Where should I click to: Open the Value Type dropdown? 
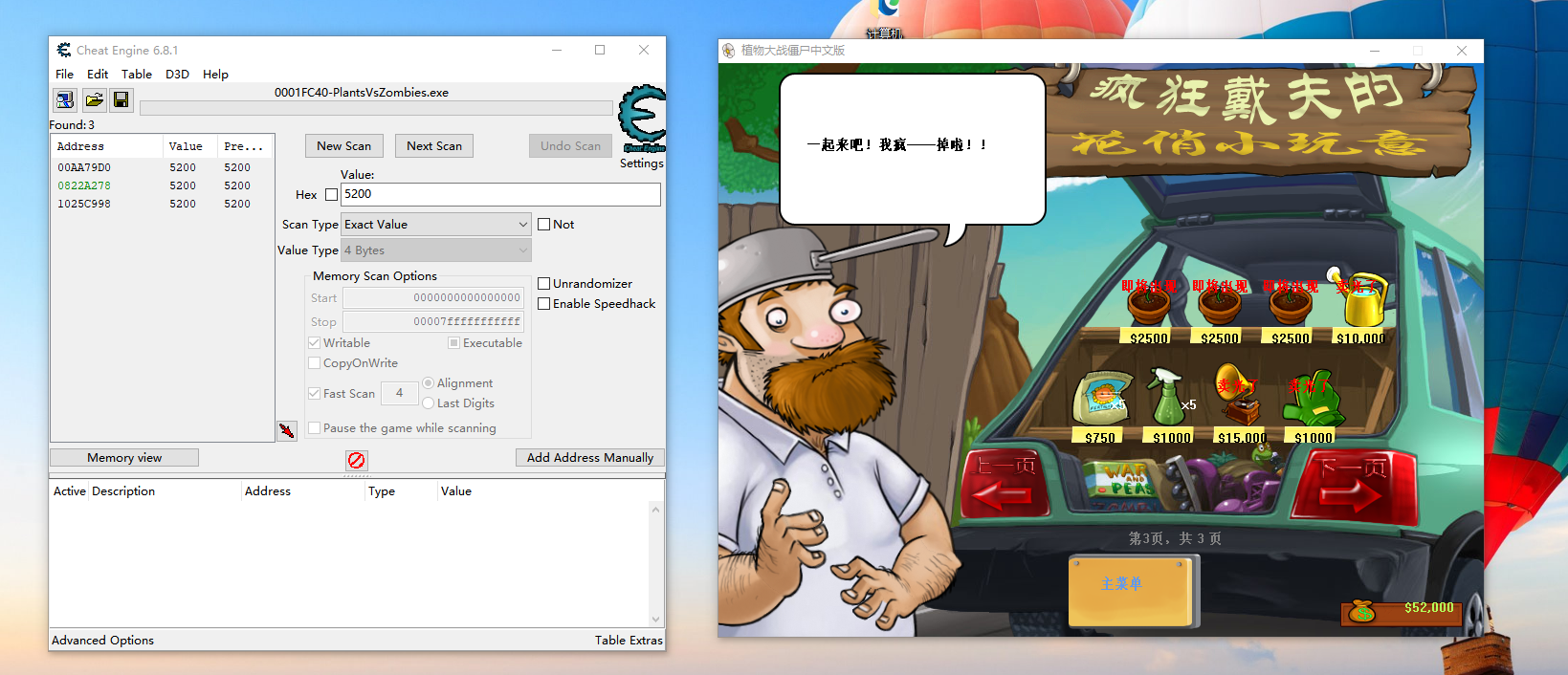(435, 250)
